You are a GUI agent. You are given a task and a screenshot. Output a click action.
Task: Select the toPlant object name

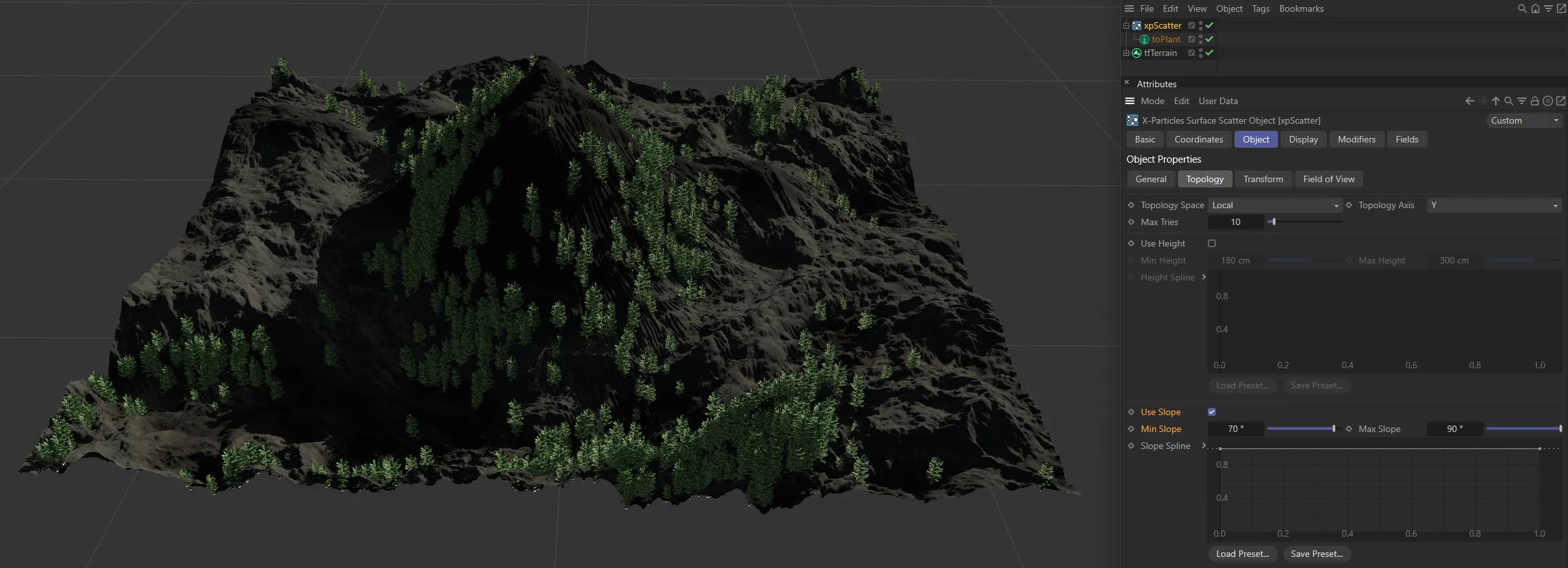click(x=1166, y=39)
